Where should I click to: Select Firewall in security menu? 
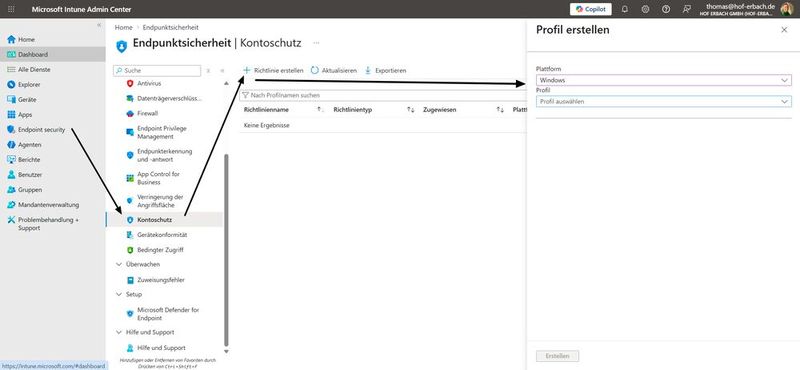pos(147,113)
